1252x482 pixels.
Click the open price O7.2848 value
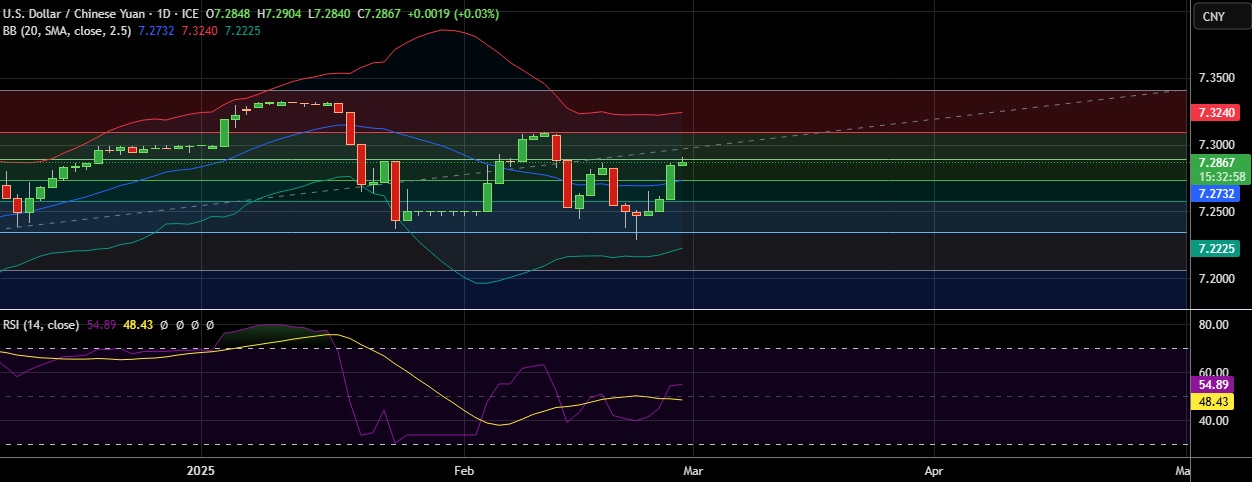229,14
